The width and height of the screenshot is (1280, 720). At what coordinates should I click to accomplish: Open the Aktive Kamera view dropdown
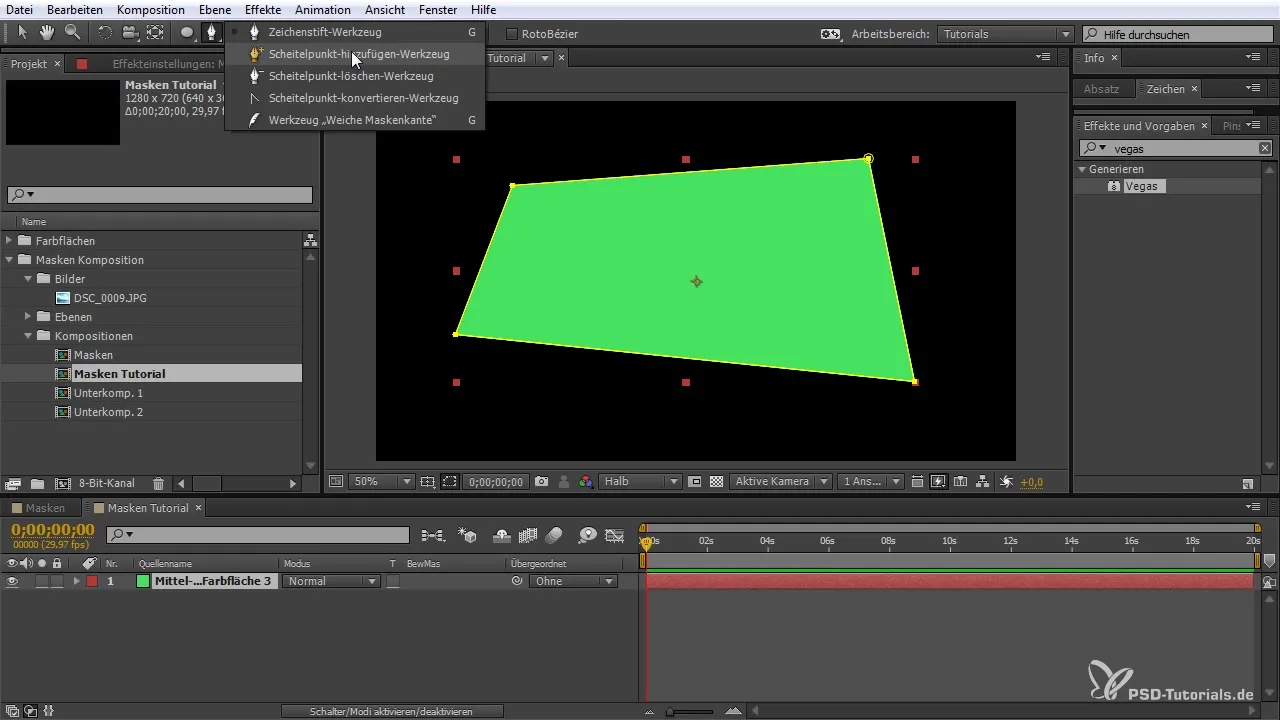[781, 481]
